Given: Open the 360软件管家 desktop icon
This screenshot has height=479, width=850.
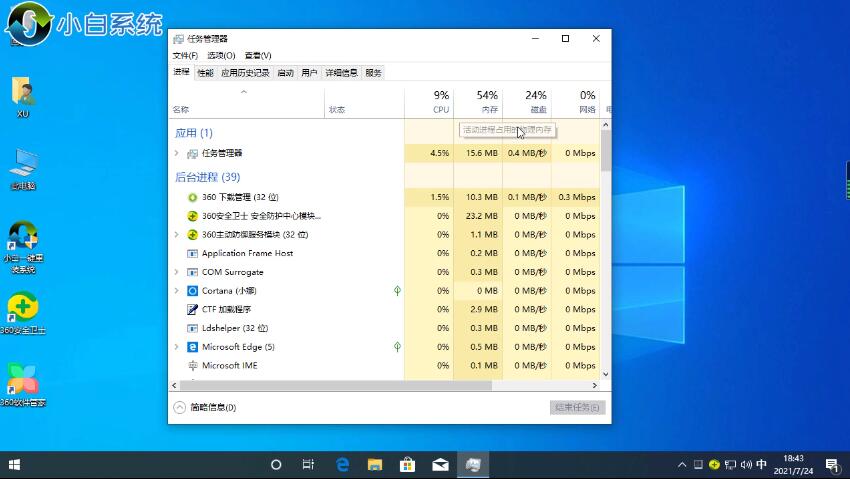Looking at the screenshot, I should [22, 381].
